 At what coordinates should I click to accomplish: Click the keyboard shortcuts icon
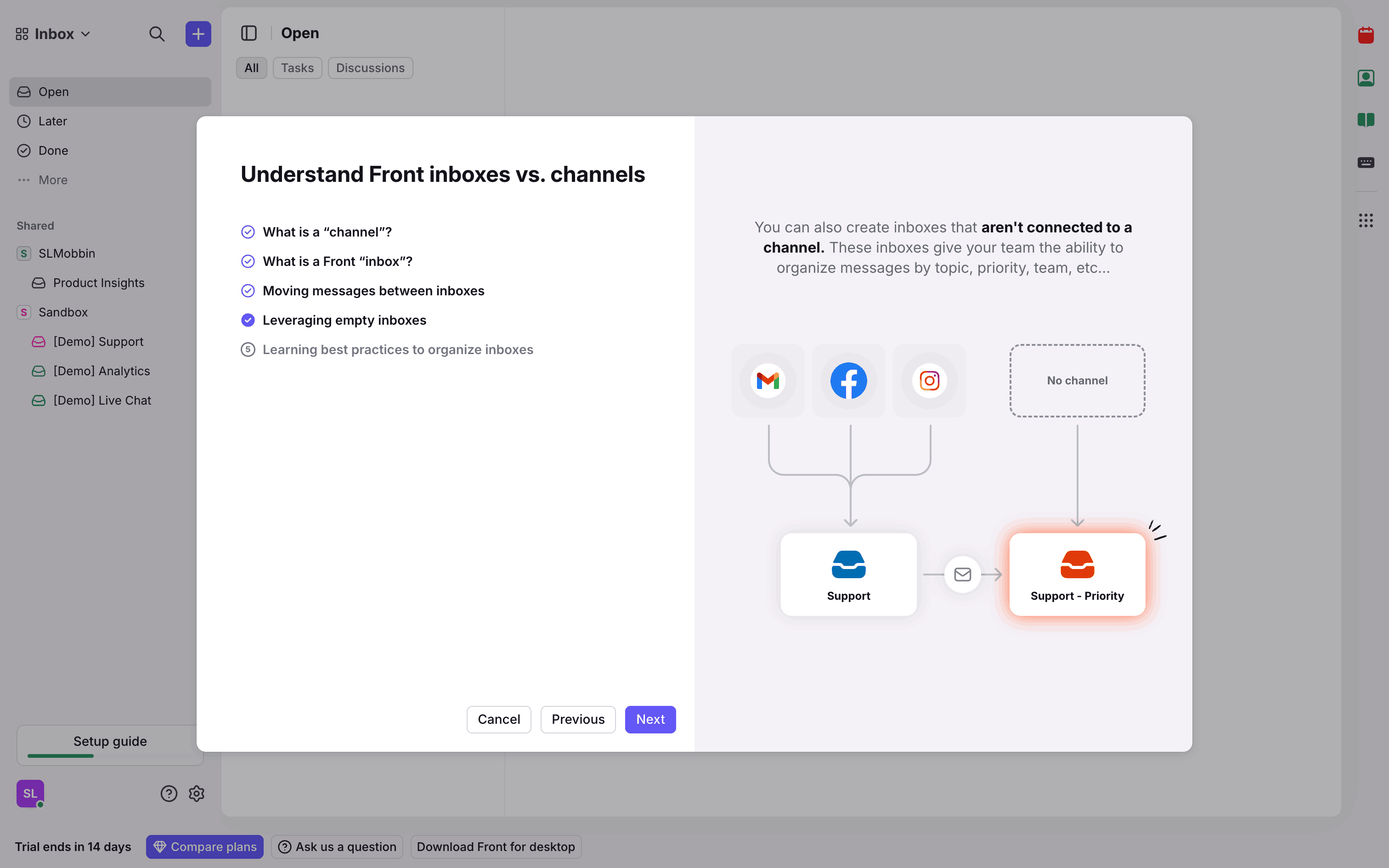[1366, 163]
